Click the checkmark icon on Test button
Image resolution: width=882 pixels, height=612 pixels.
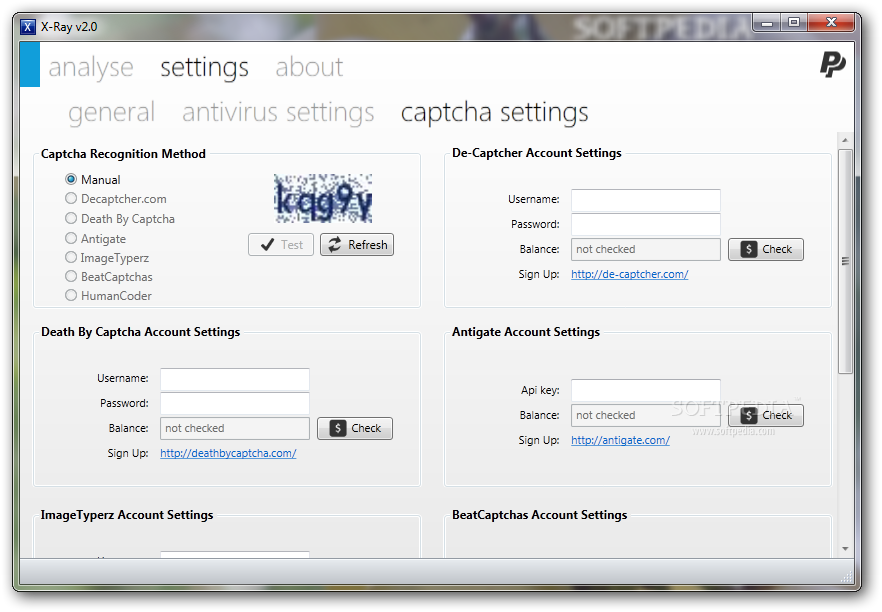(x=268, y=244)
